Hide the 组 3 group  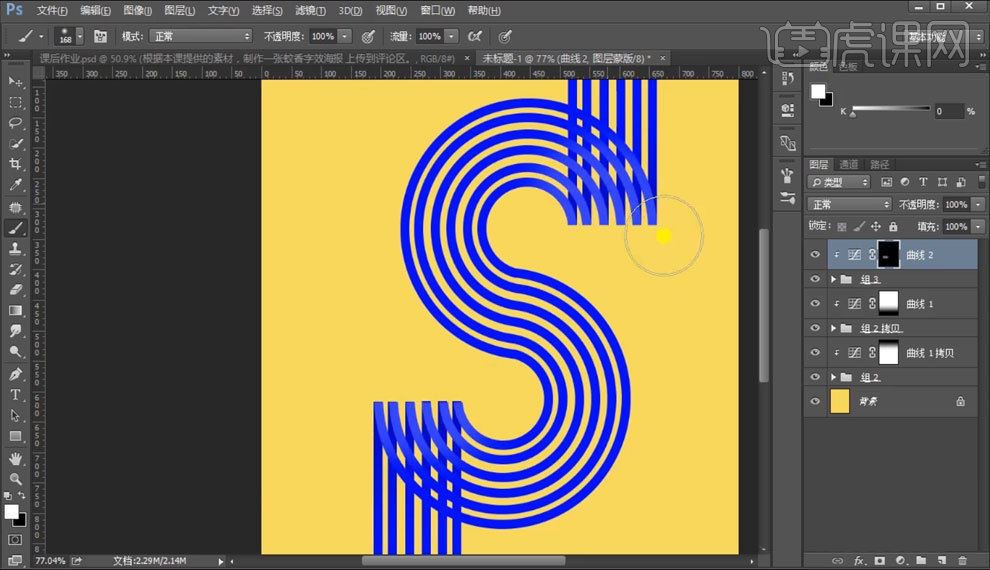tap(815, 279)
